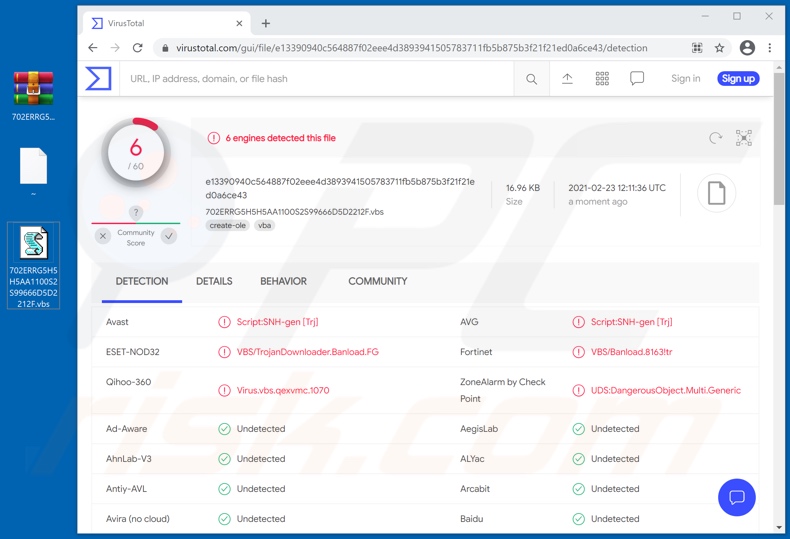Click the .vbs file name text
The width and height of the screenshot is (790, 539).
(294, 212)
